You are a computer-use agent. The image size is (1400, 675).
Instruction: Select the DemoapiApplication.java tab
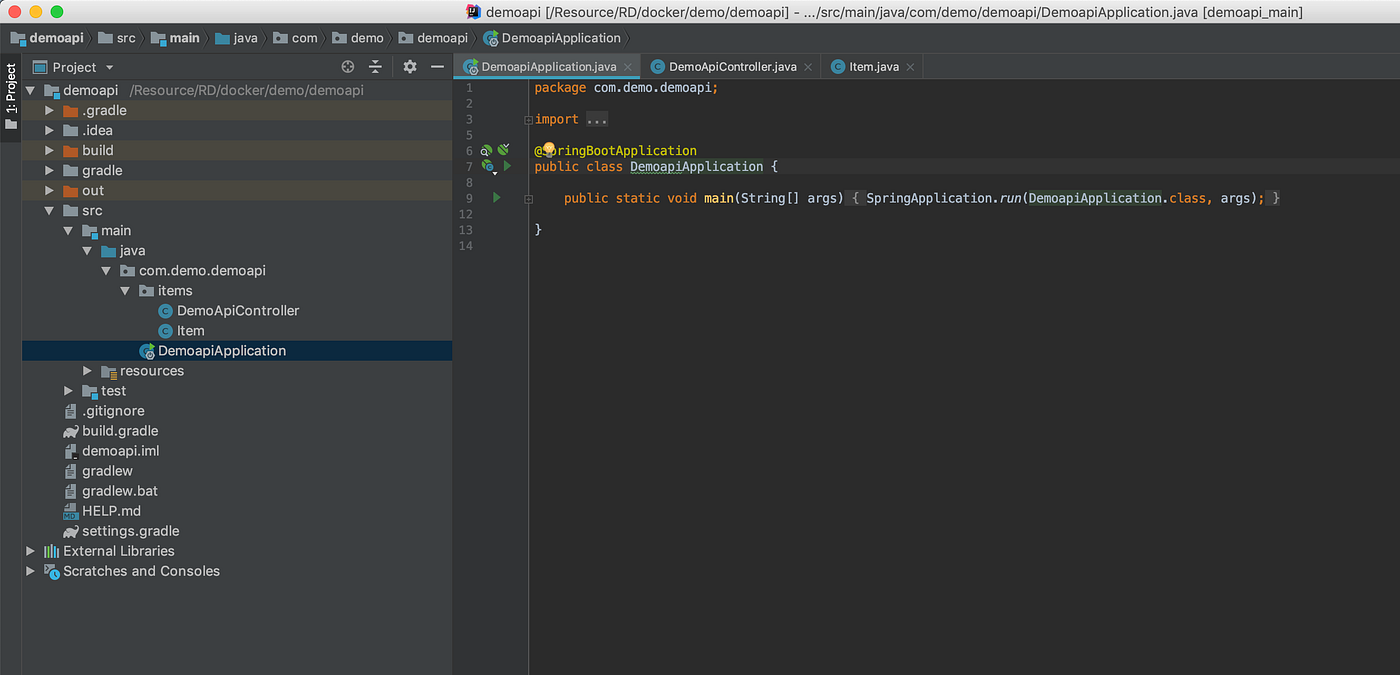pos(548,67)
